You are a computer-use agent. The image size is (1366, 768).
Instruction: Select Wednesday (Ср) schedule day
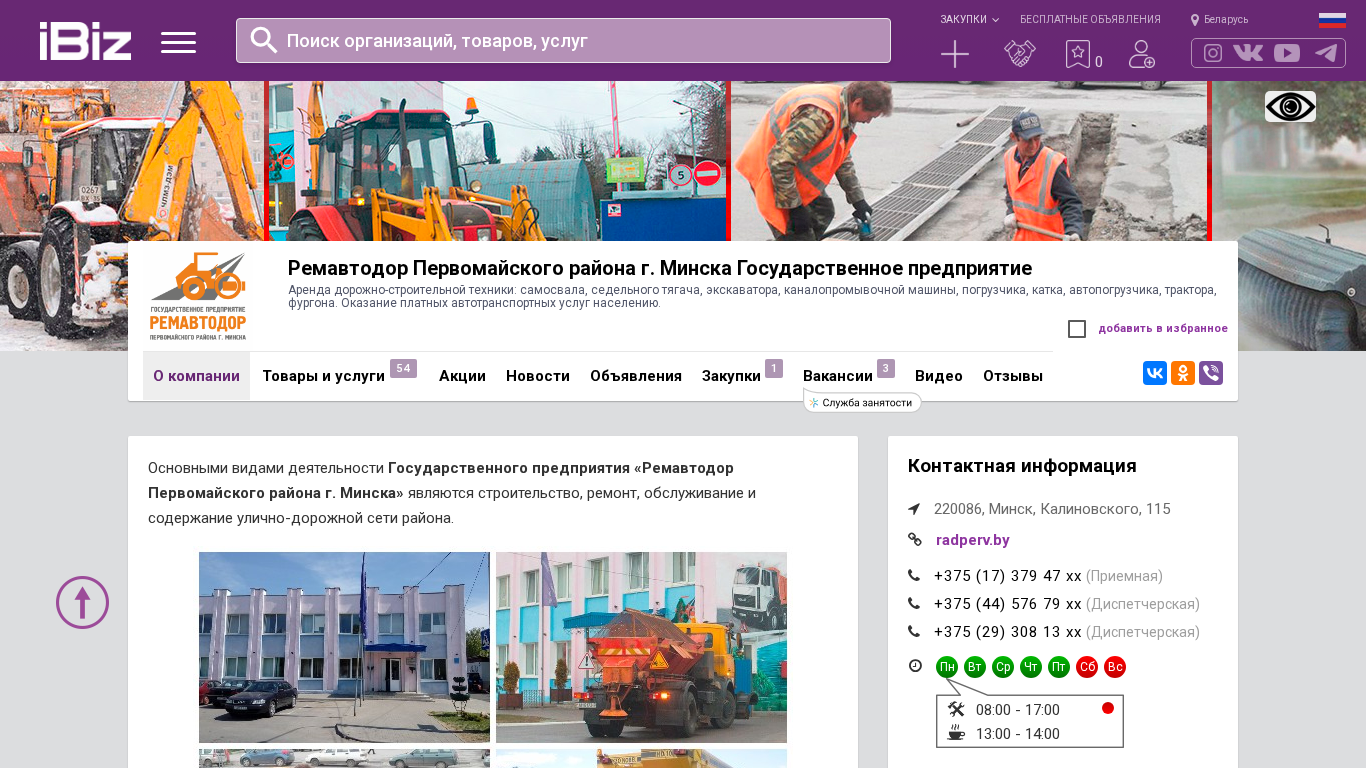pos(1003,667)
